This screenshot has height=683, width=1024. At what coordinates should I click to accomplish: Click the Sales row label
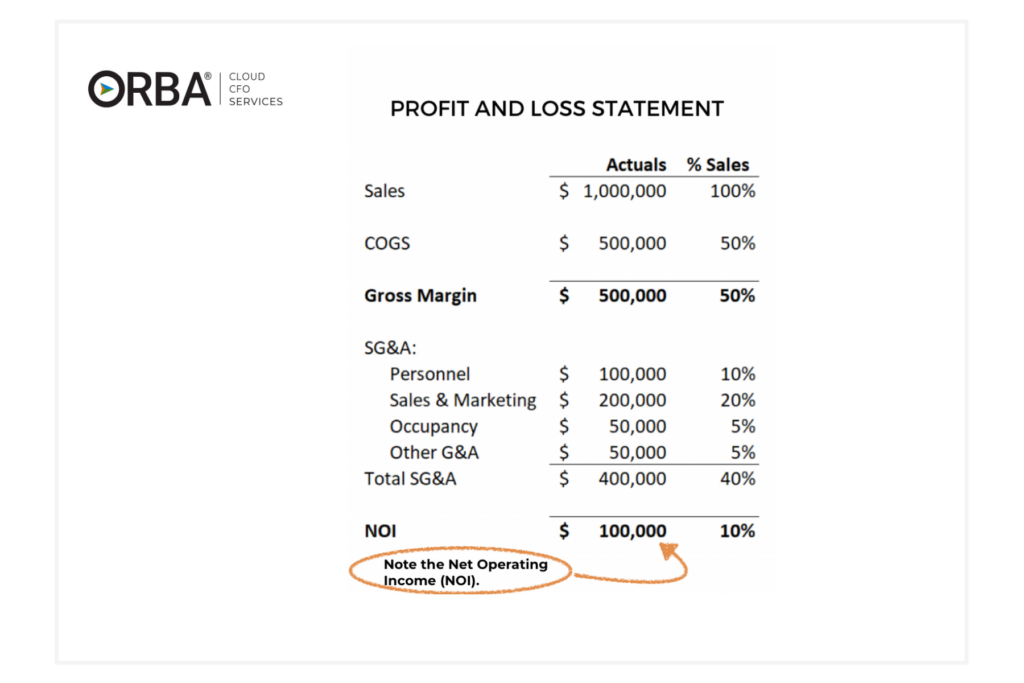pos(384,191)
